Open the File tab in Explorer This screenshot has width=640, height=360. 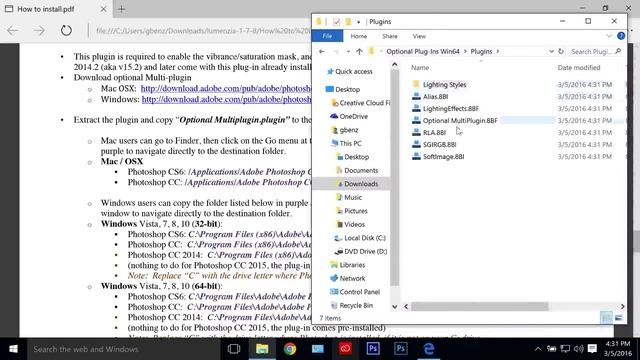click(x=327, y=36)
